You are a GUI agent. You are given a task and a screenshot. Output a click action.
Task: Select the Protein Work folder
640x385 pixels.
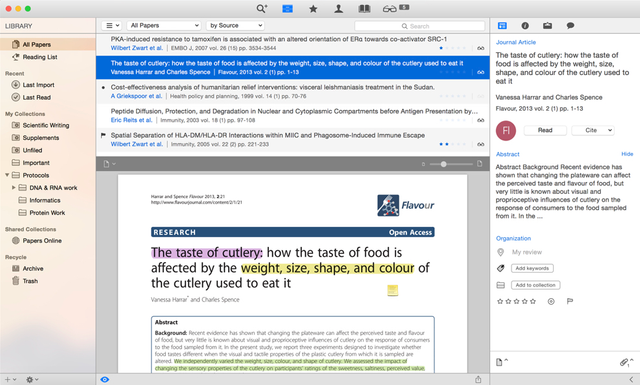click(48, 213)
